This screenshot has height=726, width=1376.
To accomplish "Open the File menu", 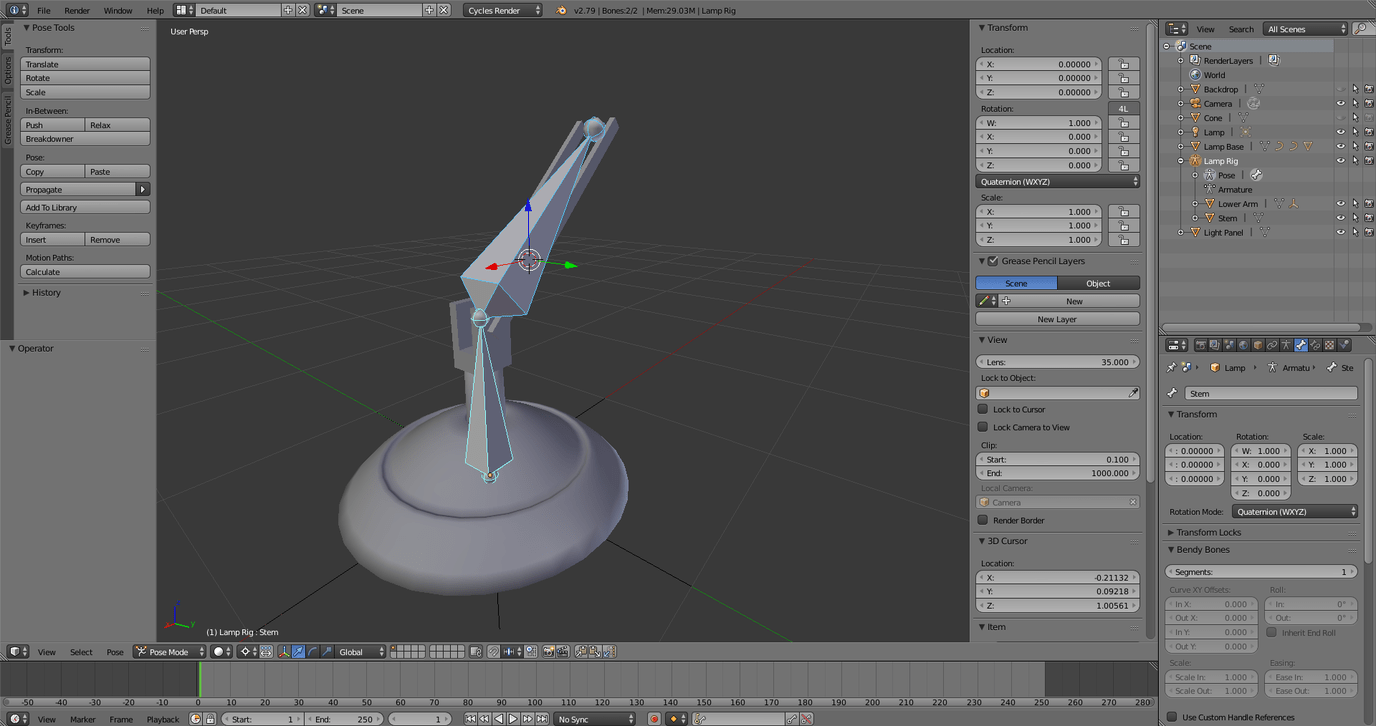I will pos(44,10).
